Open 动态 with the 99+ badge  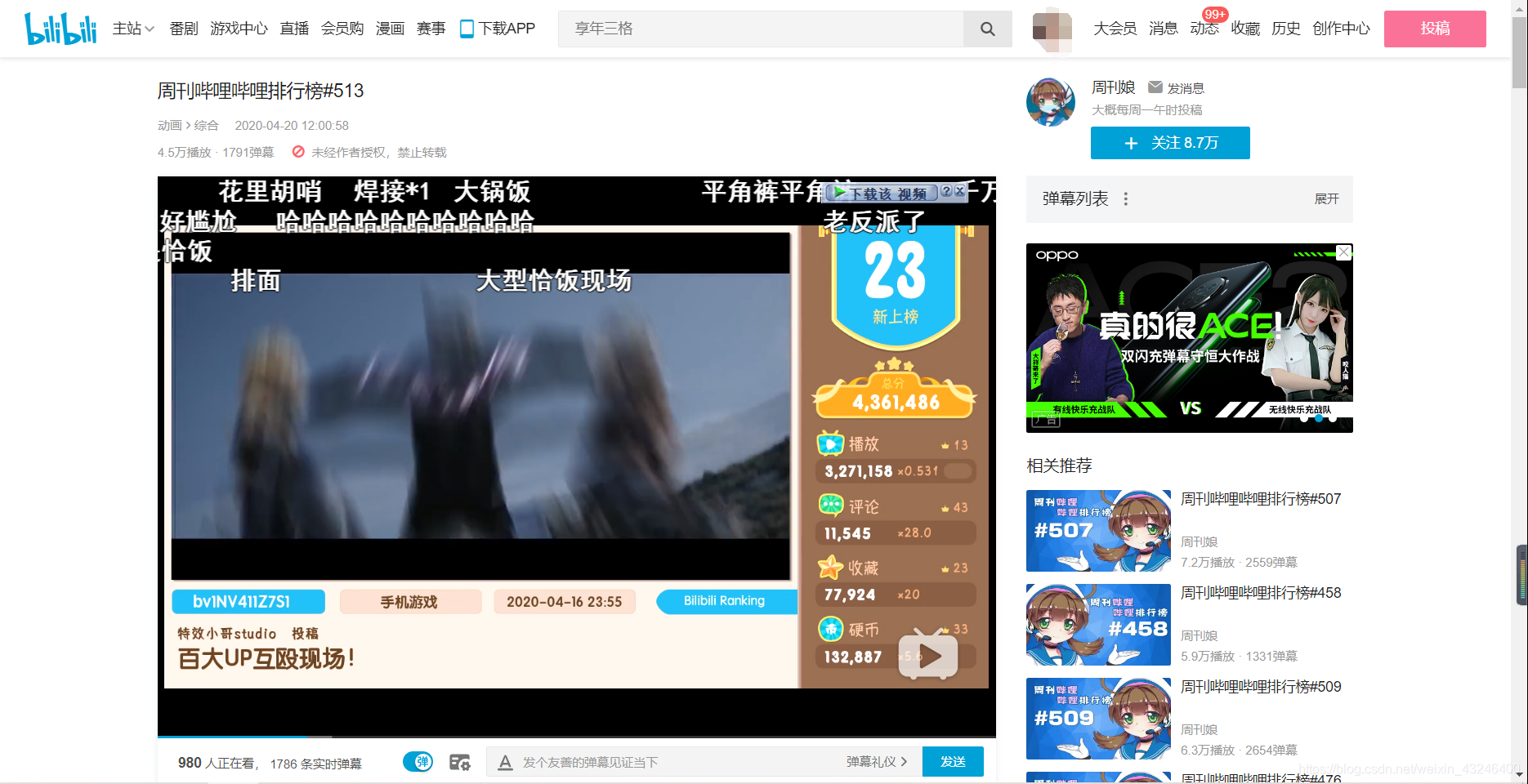point(1204,29)
